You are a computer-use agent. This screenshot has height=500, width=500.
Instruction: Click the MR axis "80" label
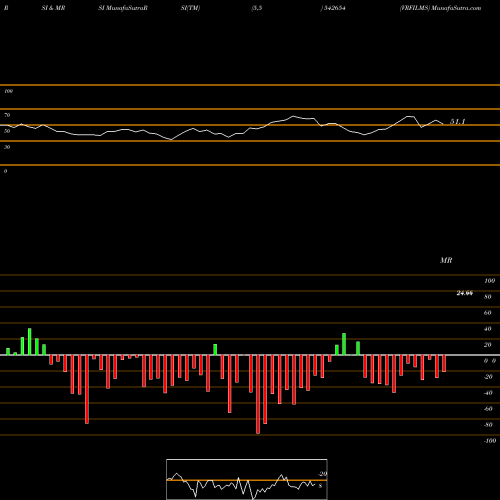click(x=488, y=297)
